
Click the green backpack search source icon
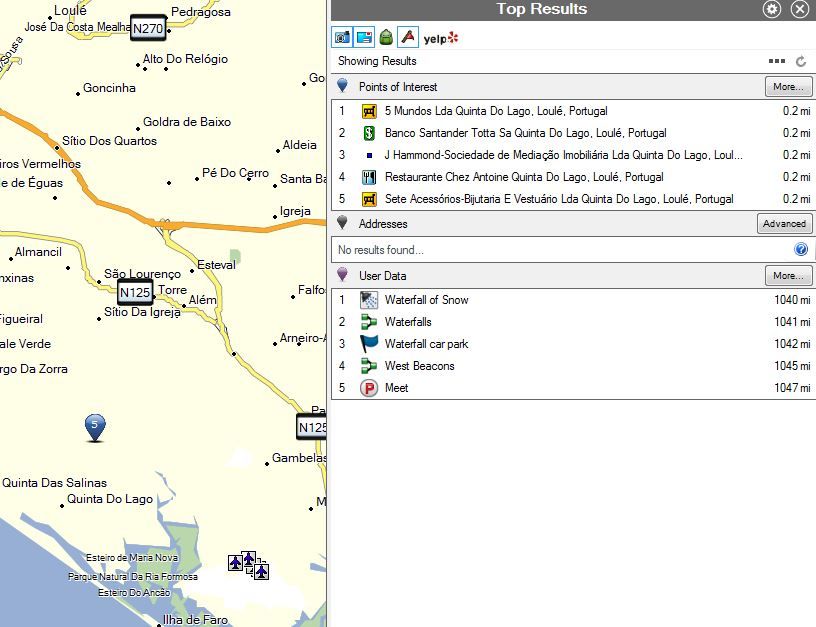(x=386, y=37)
